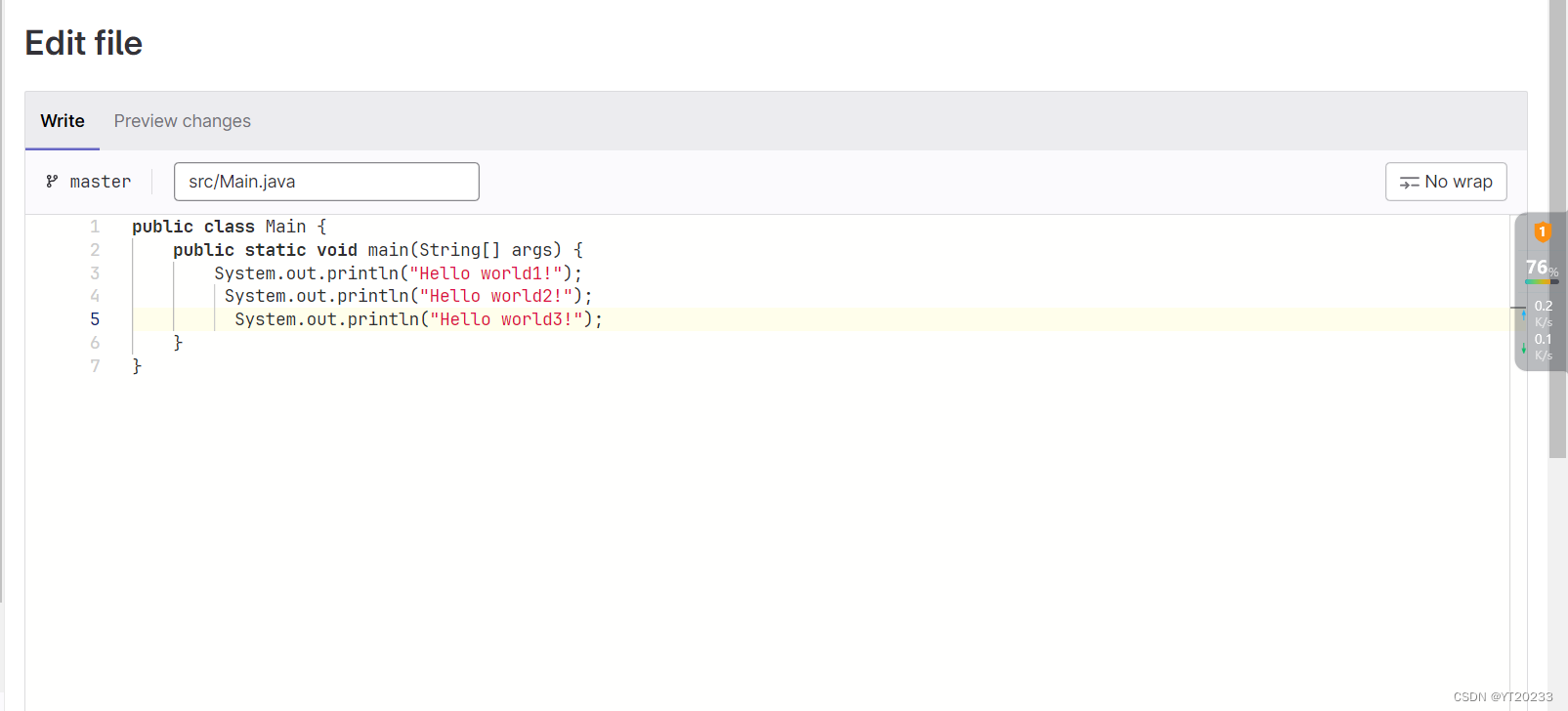Click the Edit file heading
The width and height of the screenshot is (1568, 711).
tap(84, 43)
